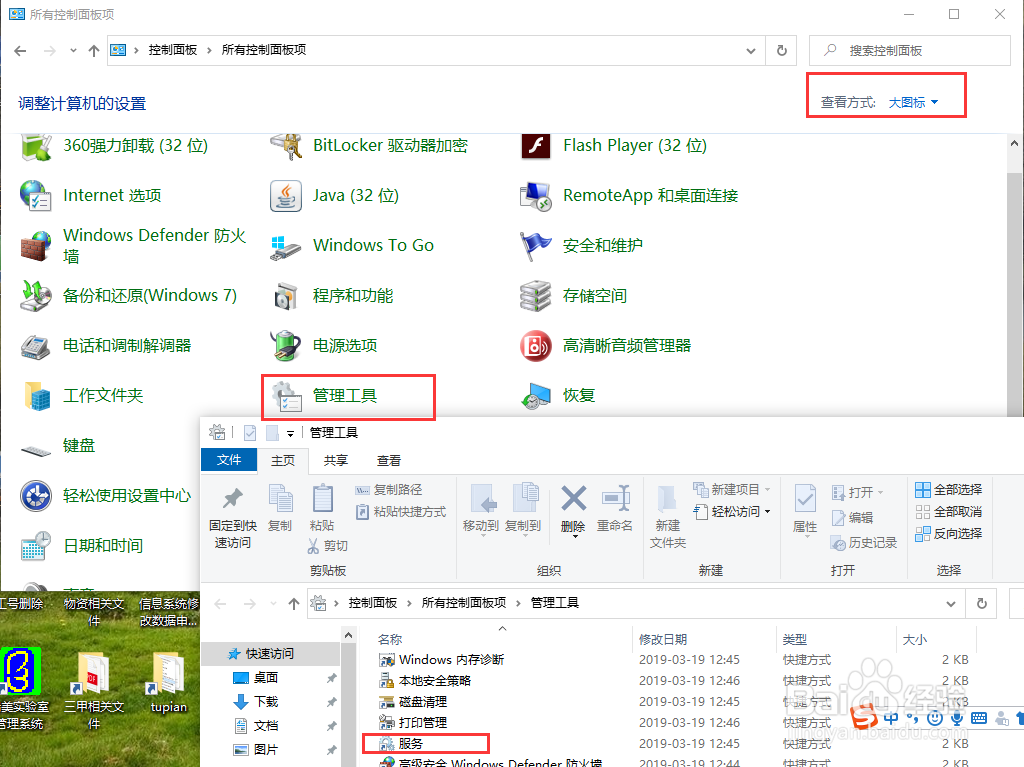Expand 打开 dropdown arrow in ribbon
Viewport: 1024px width, 767px height.
pos(880,492)
